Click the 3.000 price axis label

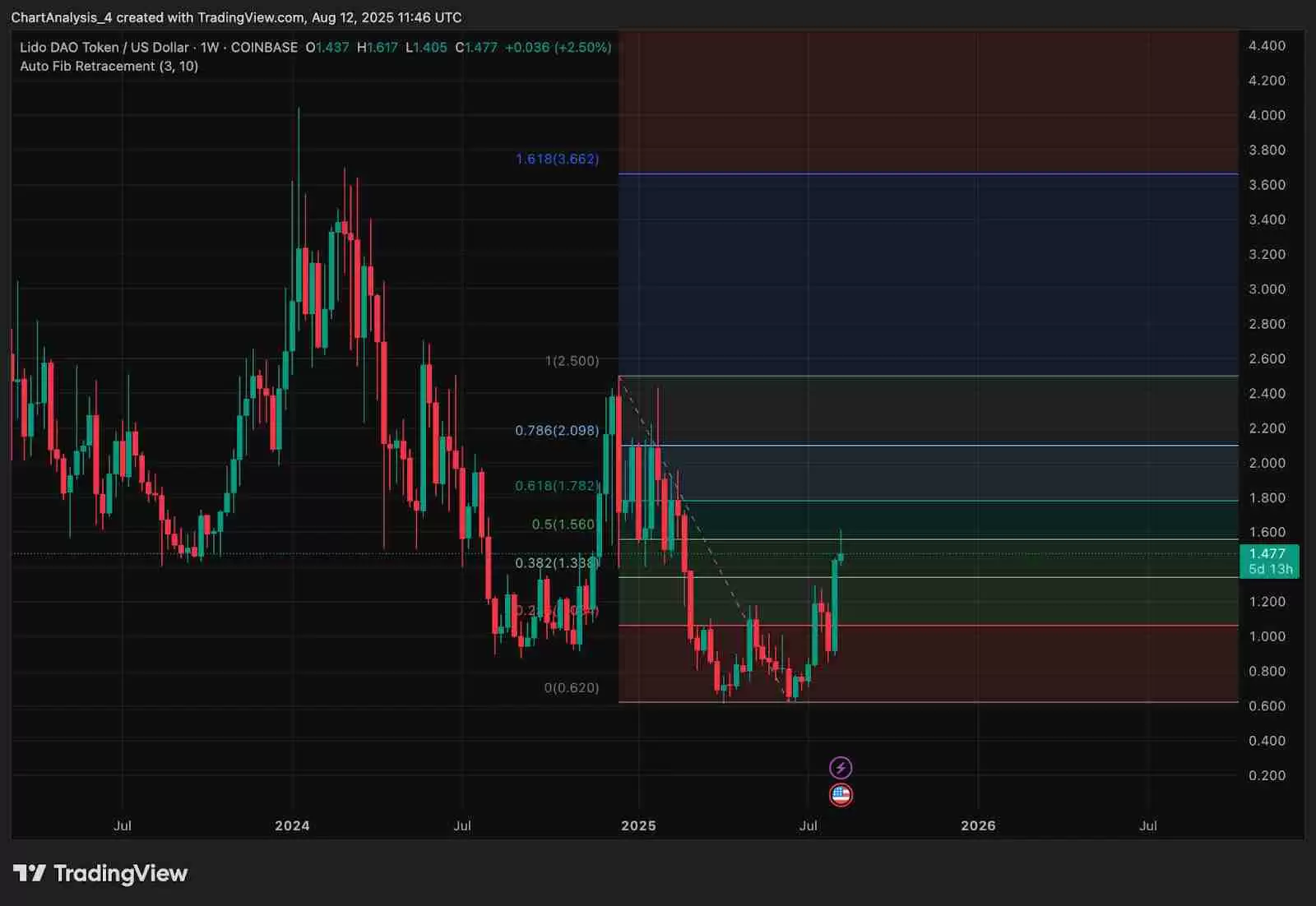click(x=1267, y=289)
